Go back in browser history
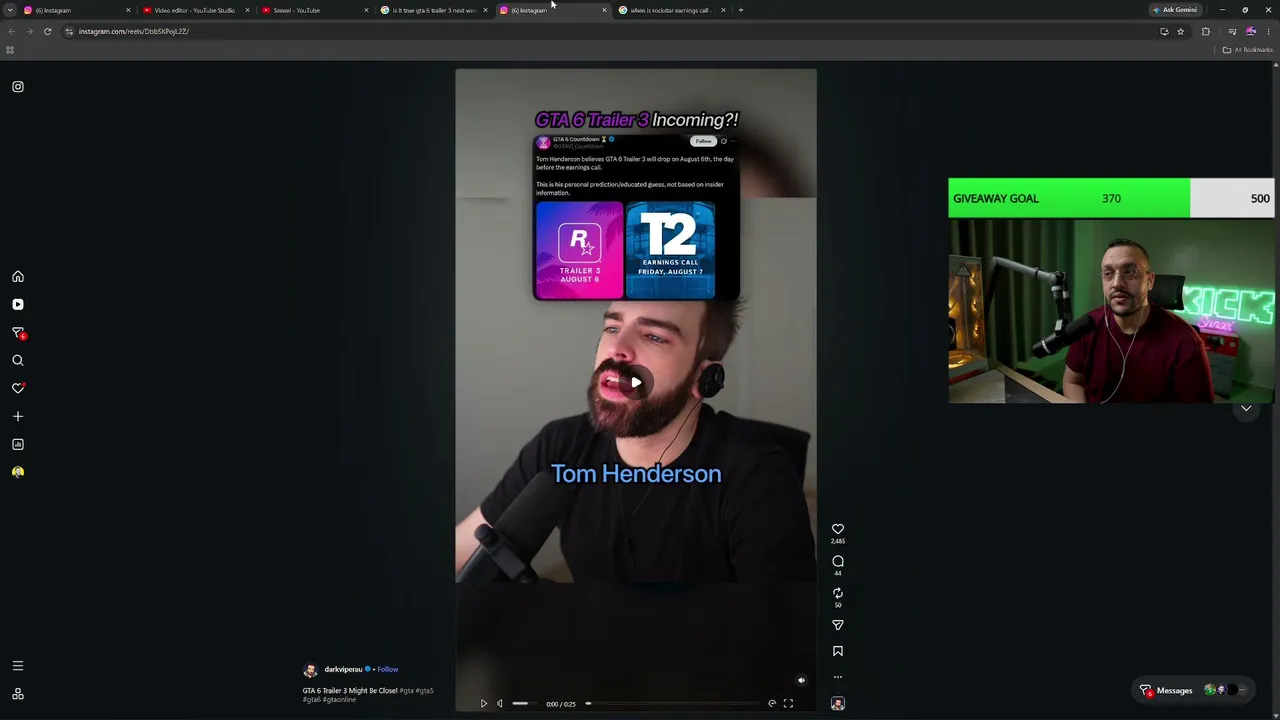Screen dimensions: 1280x720 pos(12,31)
